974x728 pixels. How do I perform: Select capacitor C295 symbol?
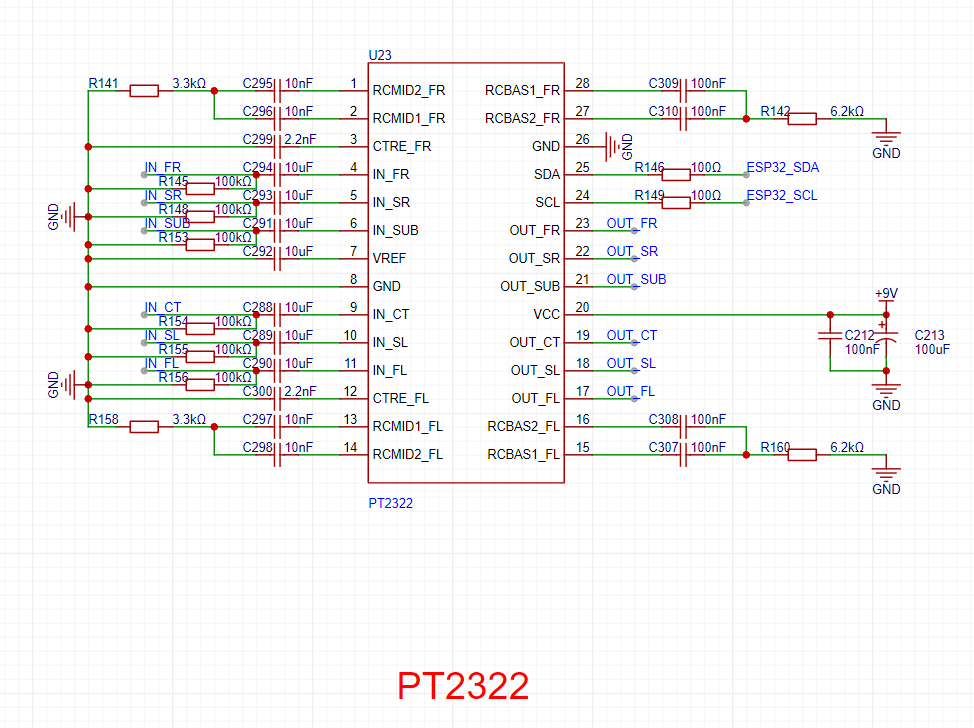277,91
